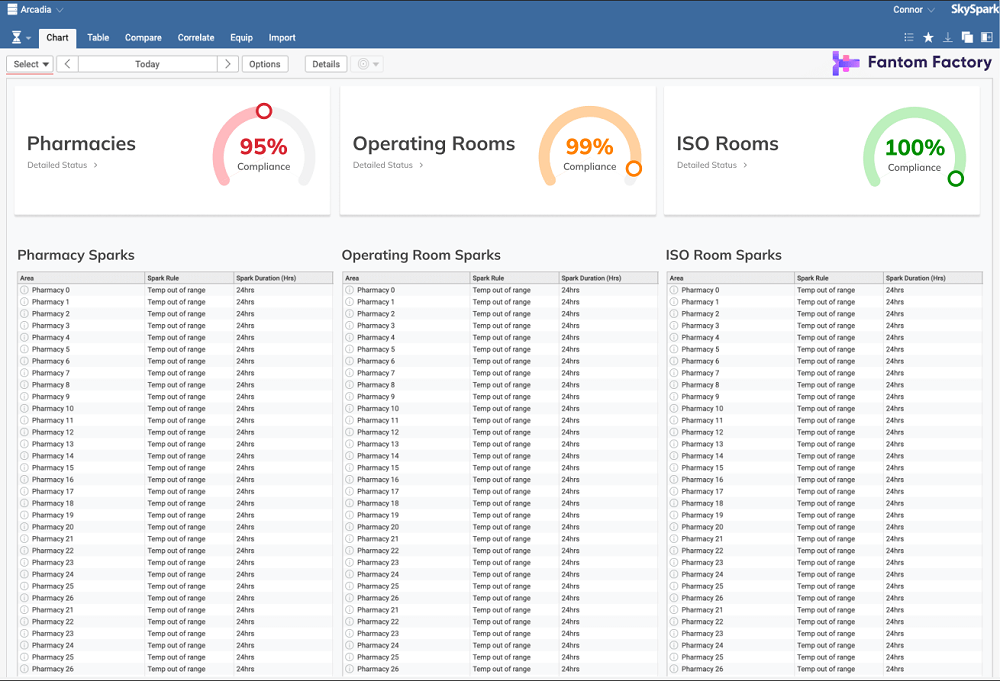Select Pharmacy 14 row in Operating Room Sparks
1000x681 pixels.
pyautogui.click(x=500, y=456)
